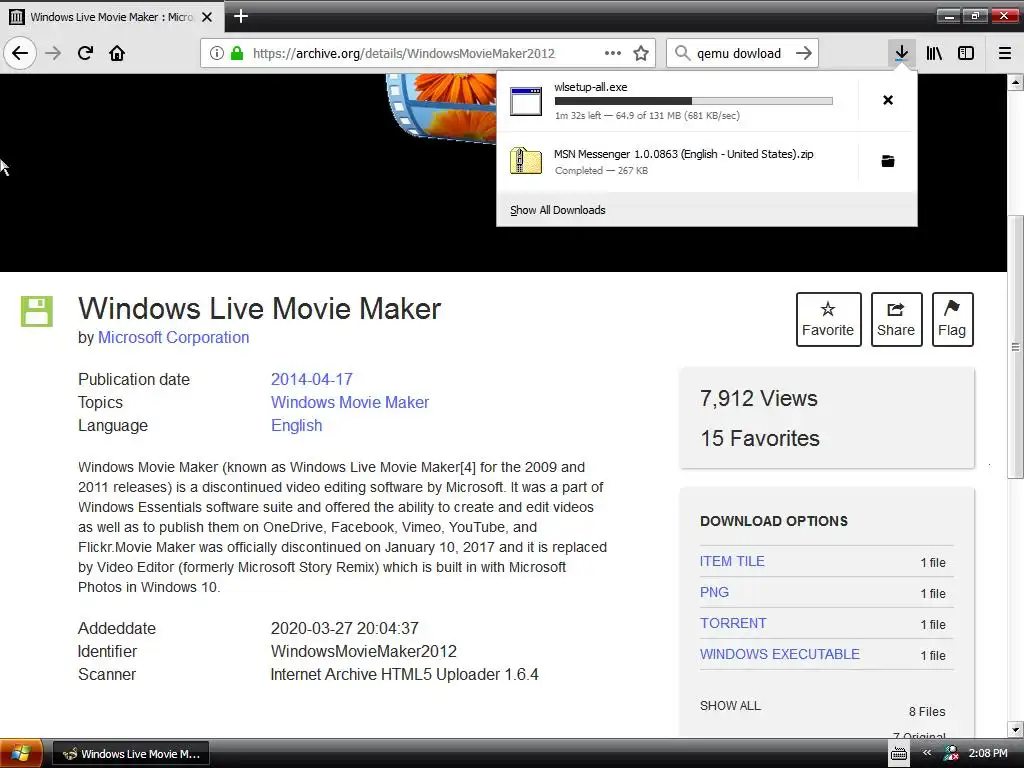Toggle the Downloads panel arrow icon

901,53
